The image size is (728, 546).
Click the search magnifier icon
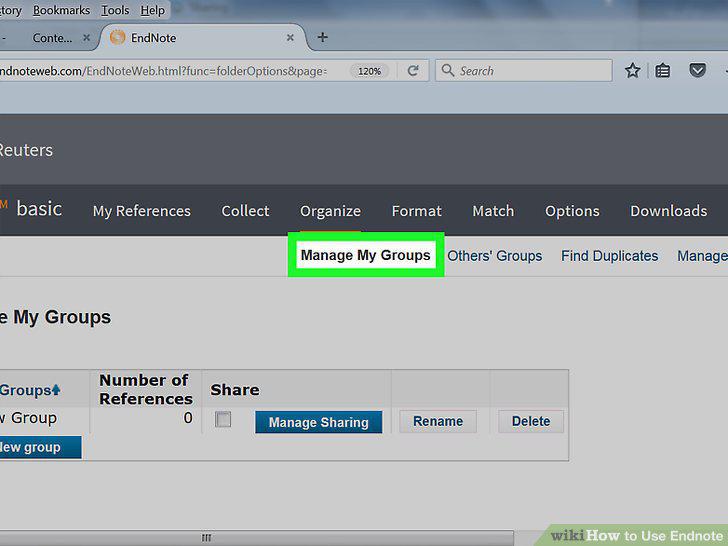click(448, 71)
